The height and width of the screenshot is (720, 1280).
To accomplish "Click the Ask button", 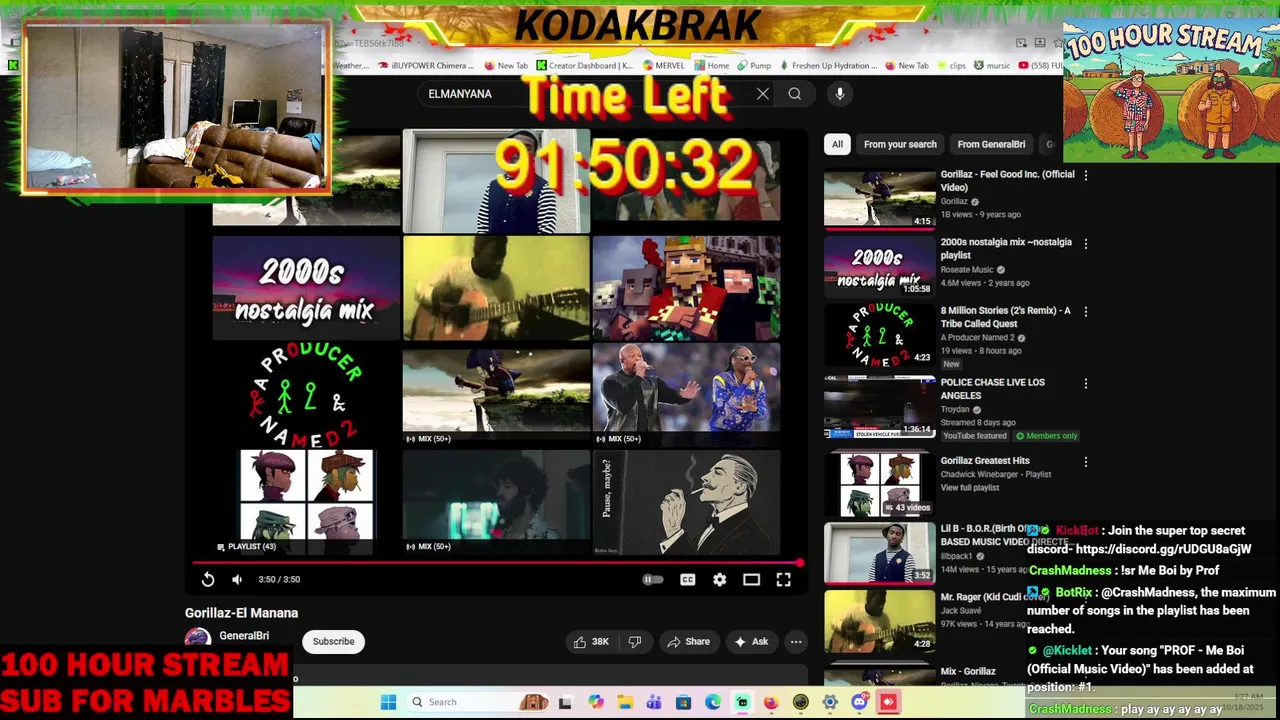I will point(750,642).
